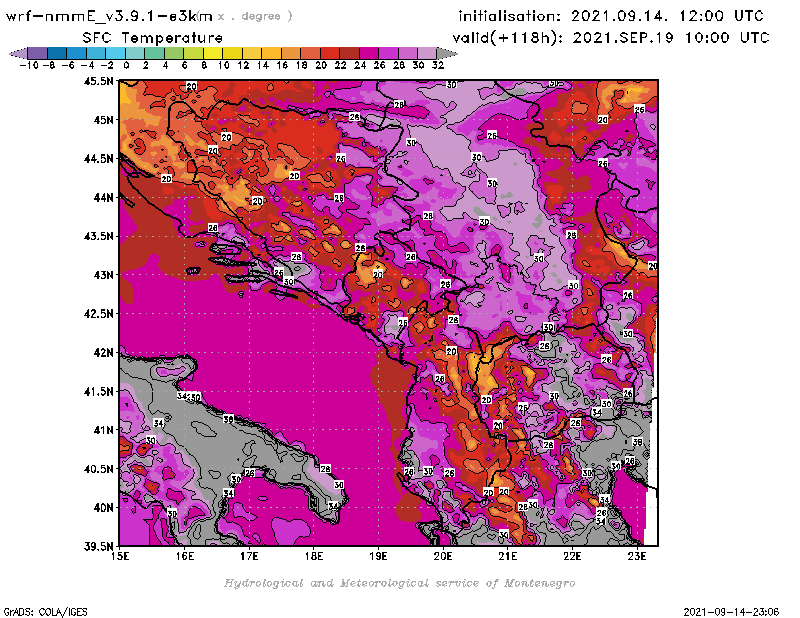The height and width of the screenshot is (618, 800).
Task: Click the legend tick label '0'
Action: point(126,65)
